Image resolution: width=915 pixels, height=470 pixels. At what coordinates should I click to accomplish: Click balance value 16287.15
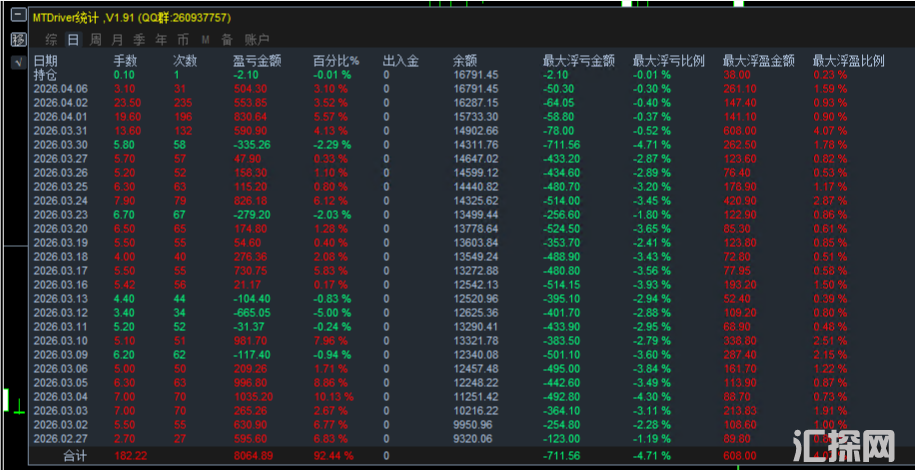476,103
